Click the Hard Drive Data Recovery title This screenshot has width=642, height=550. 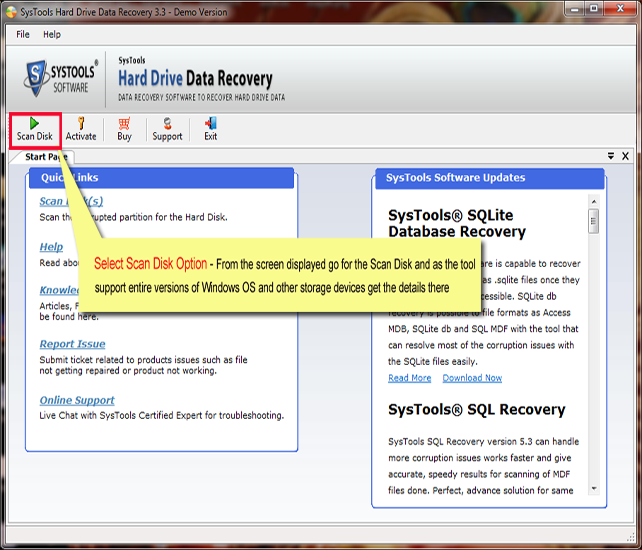(195, 79)
